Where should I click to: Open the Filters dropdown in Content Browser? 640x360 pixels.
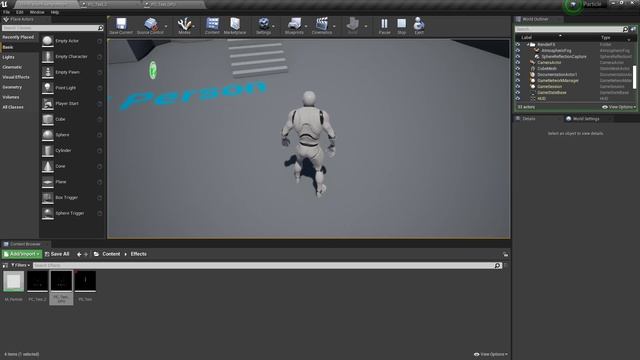[x=20, y=265]
